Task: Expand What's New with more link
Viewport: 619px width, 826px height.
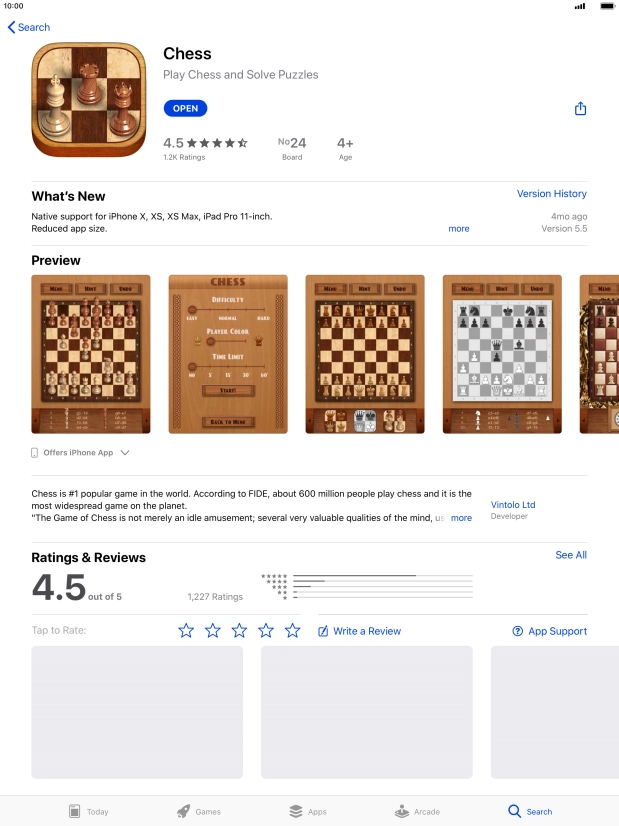Action: click(459, 229)
